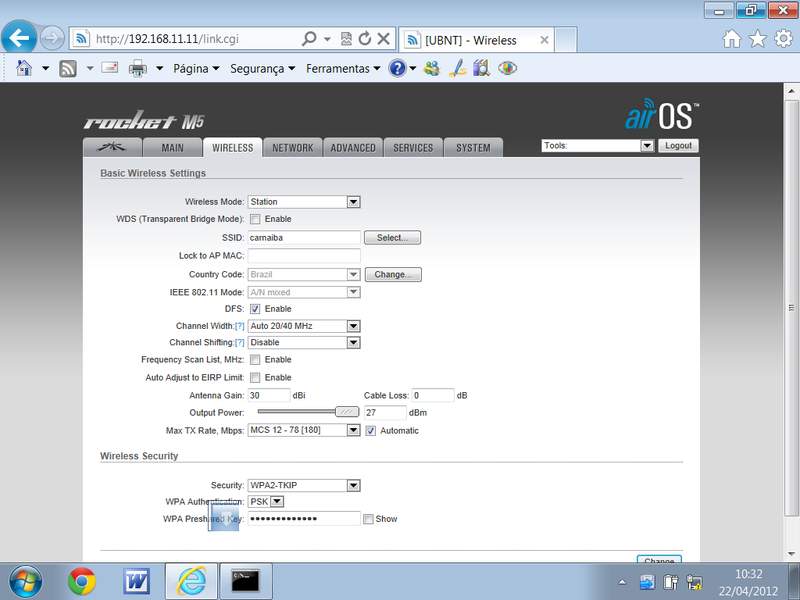Open the Channel Width dropdown

click(304, 326)
